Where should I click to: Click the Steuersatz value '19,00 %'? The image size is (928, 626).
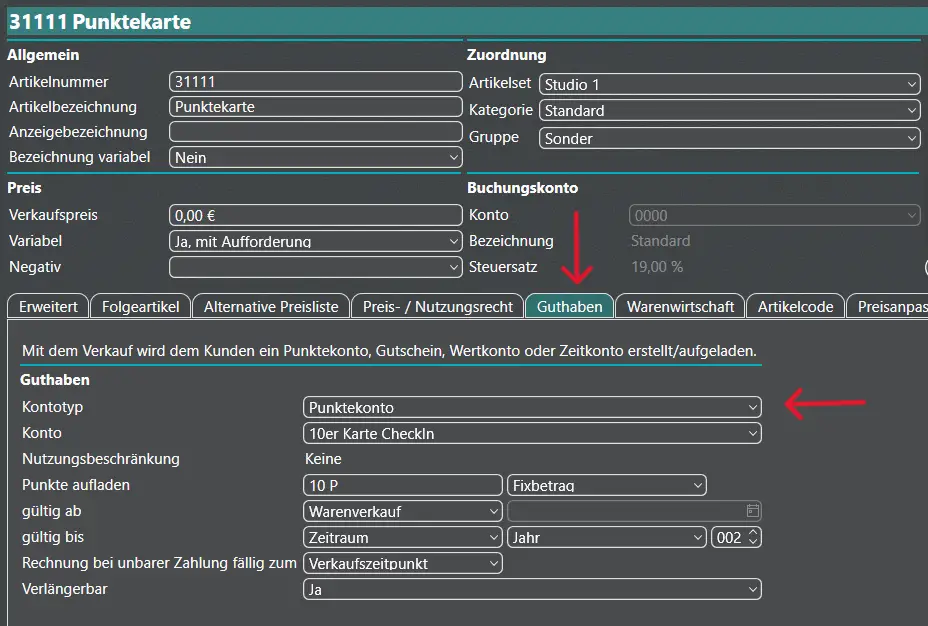tap(657, 267)
